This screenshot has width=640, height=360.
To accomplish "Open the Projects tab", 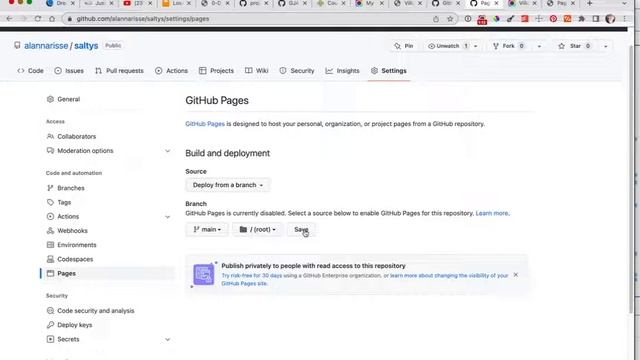I will pyautogui.click(x=216, y=71).
